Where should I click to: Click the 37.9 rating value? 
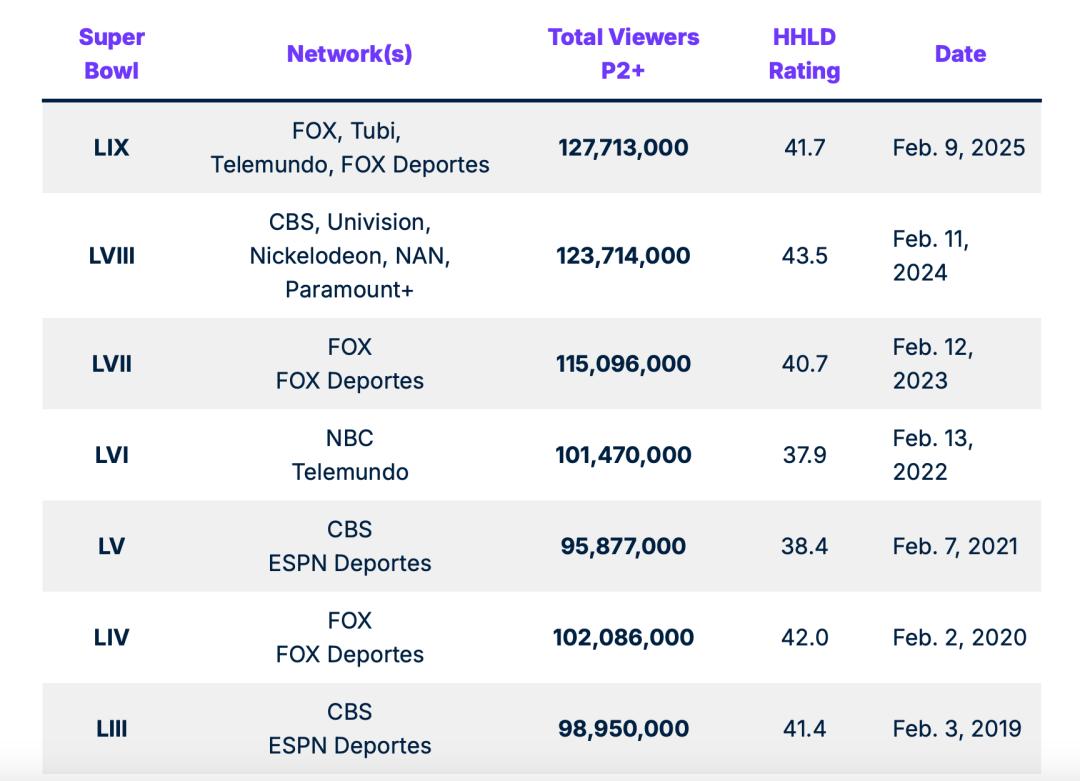tap(804, 455)
